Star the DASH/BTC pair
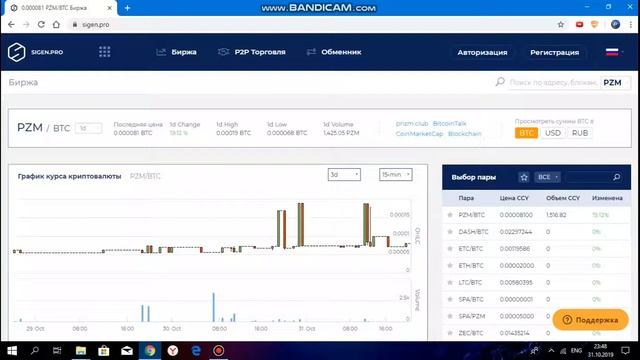Viewport: 640px width, 360px height. [x=450, y=232]
